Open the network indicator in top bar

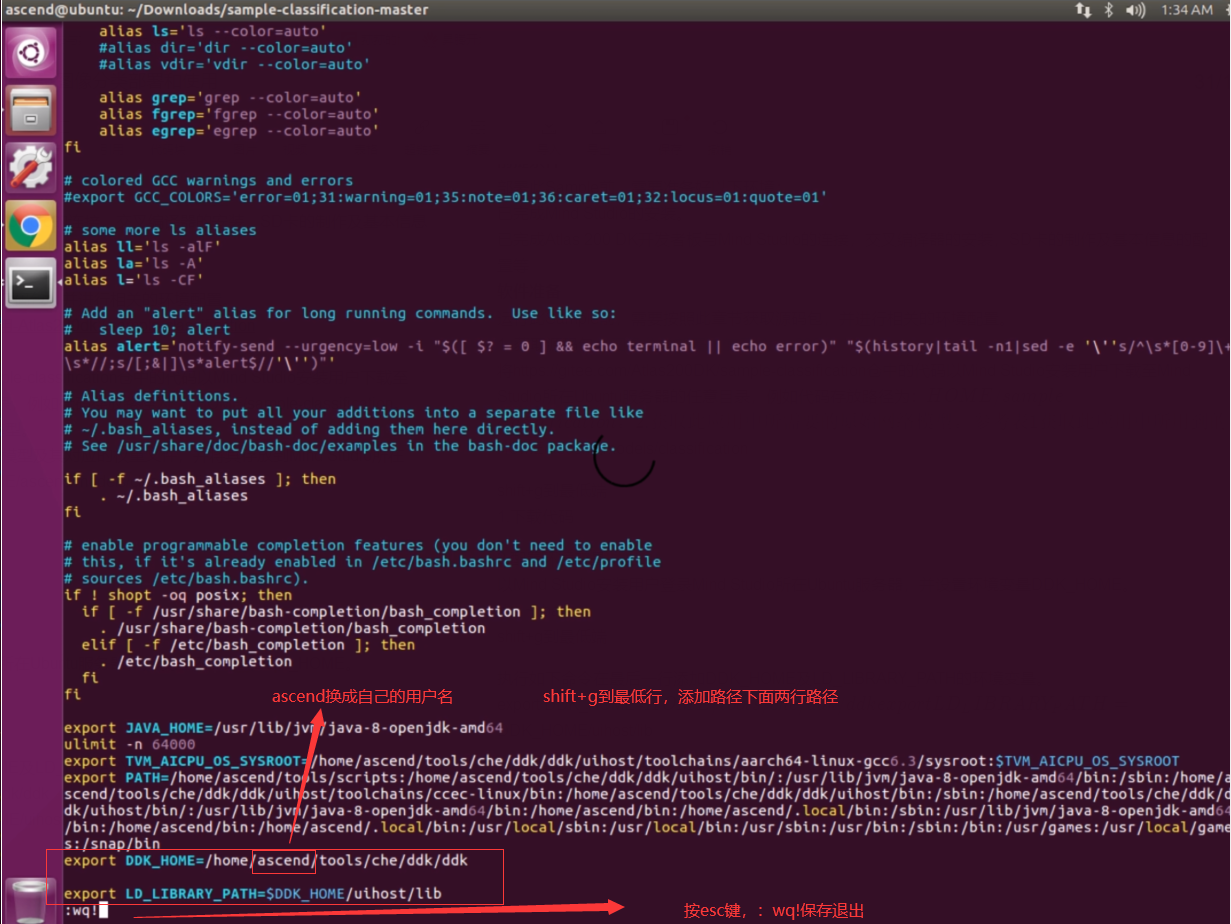click(1083, 10)
